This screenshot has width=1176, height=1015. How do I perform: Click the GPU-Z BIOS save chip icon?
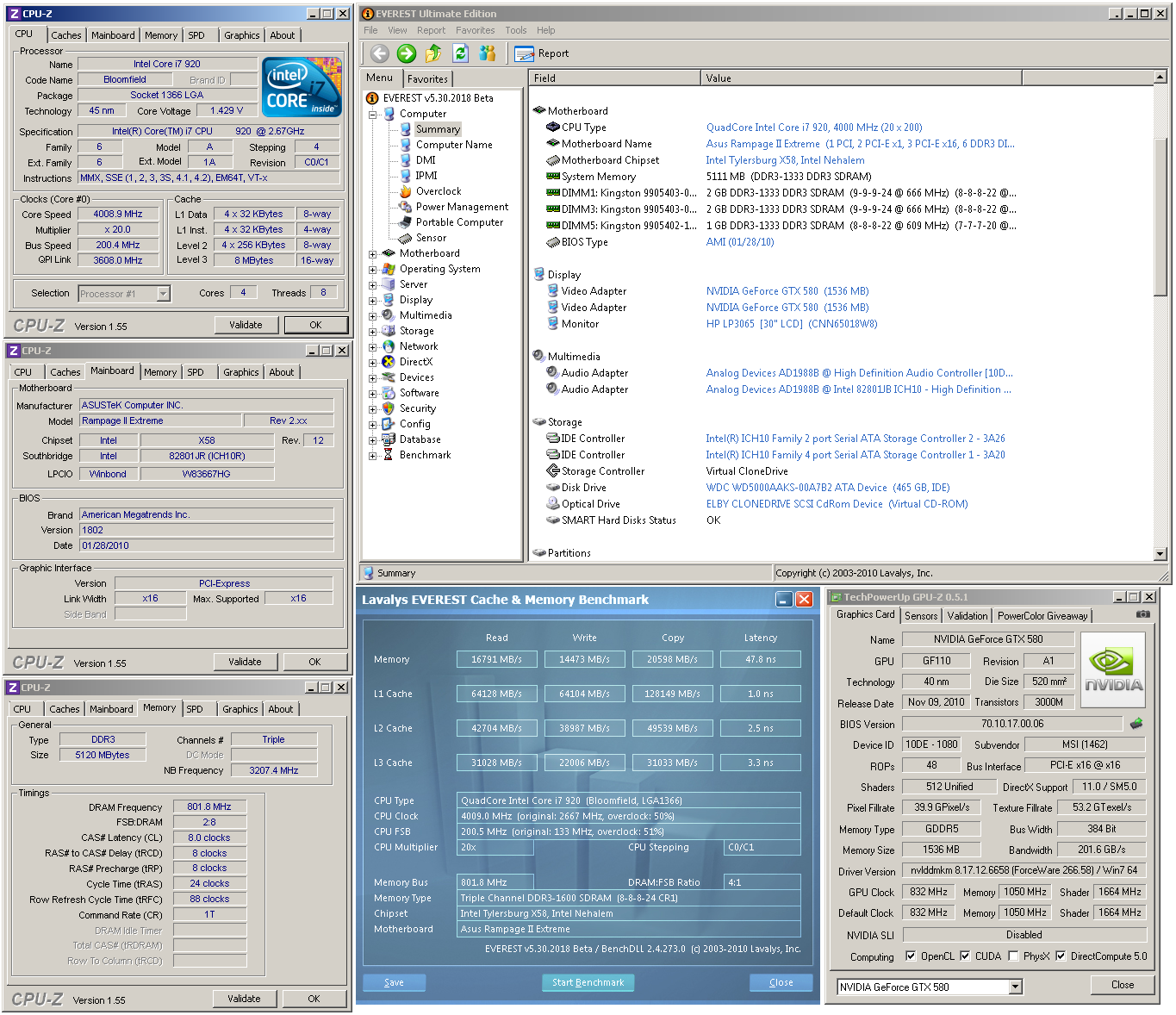(1136, 724)
